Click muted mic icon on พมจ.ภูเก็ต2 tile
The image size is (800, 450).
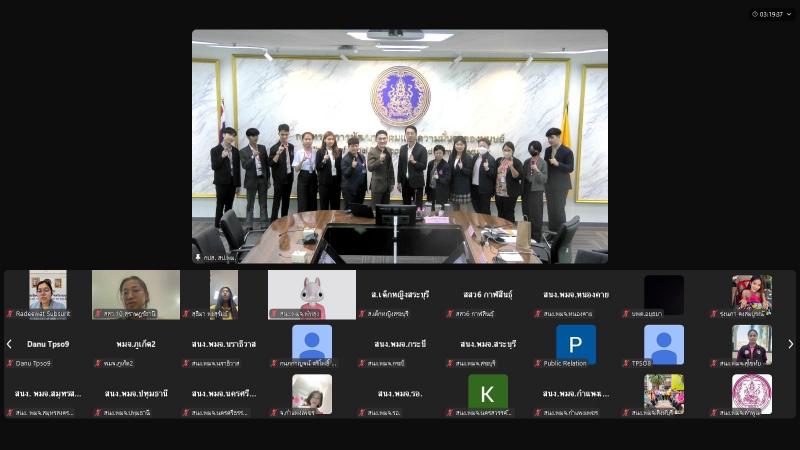98,363
